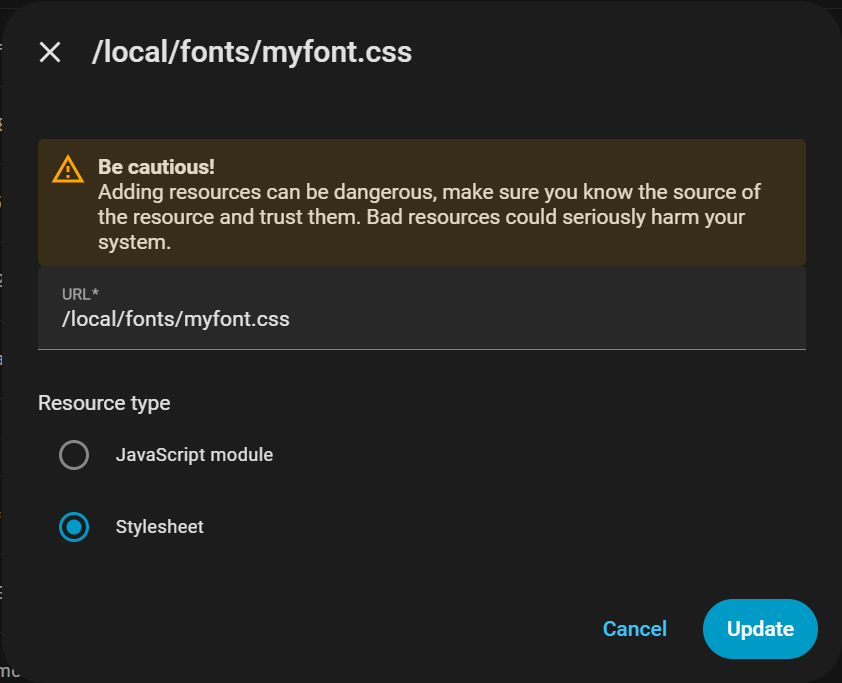
Task: Click the exclamation warning symbol
Action: 67,169
